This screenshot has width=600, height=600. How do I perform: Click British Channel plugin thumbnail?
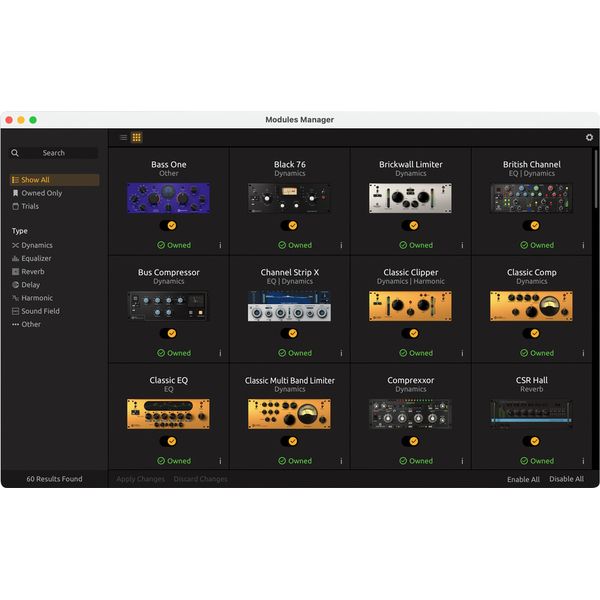click(532, 198)
